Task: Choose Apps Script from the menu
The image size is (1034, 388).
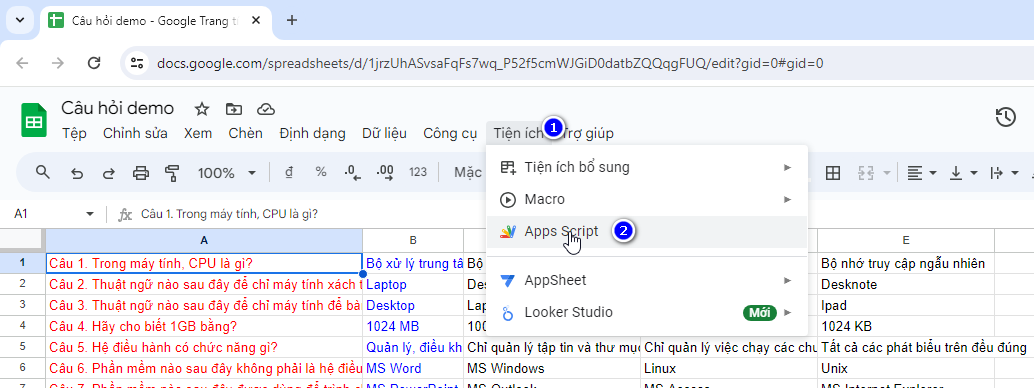Action: (646, 232)
